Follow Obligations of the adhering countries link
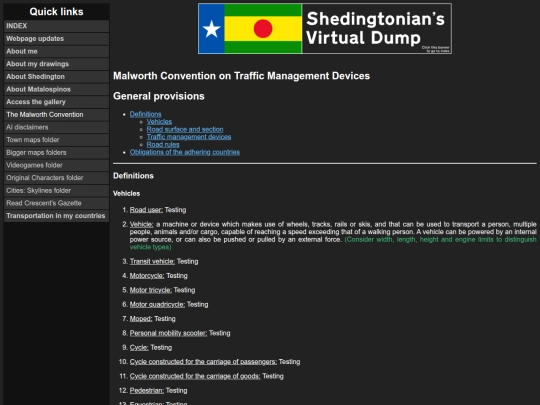Screen dimensions: 540x405 185,152
